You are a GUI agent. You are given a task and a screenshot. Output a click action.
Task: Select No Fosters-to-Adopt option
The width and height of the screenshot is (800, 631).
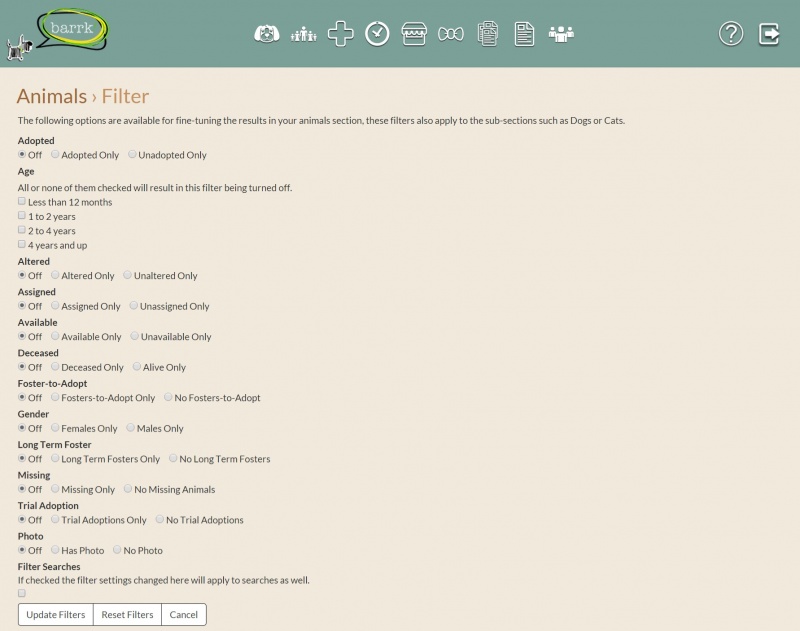[168, 397]
